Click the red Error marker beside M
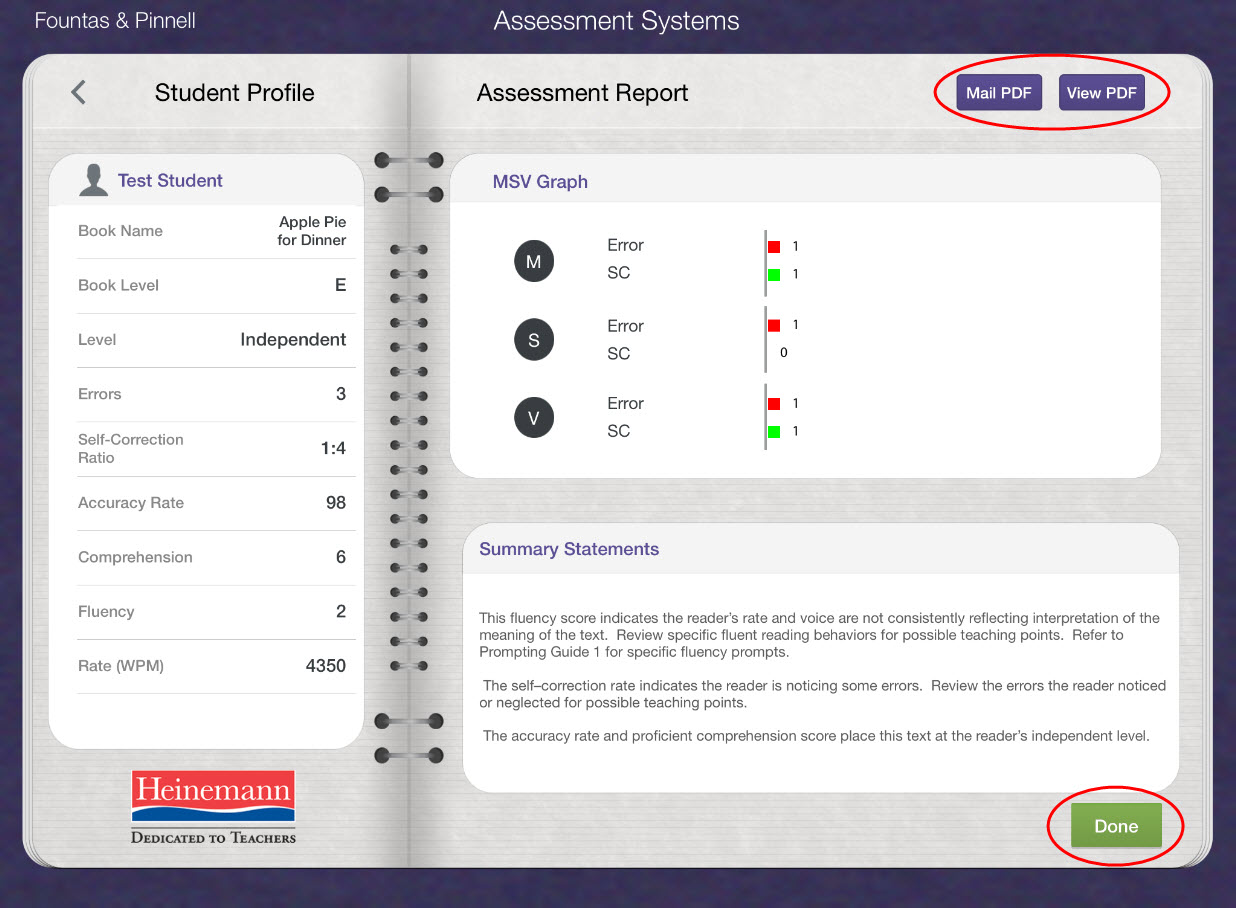The image size is (1236, 908). coord(772,245)
